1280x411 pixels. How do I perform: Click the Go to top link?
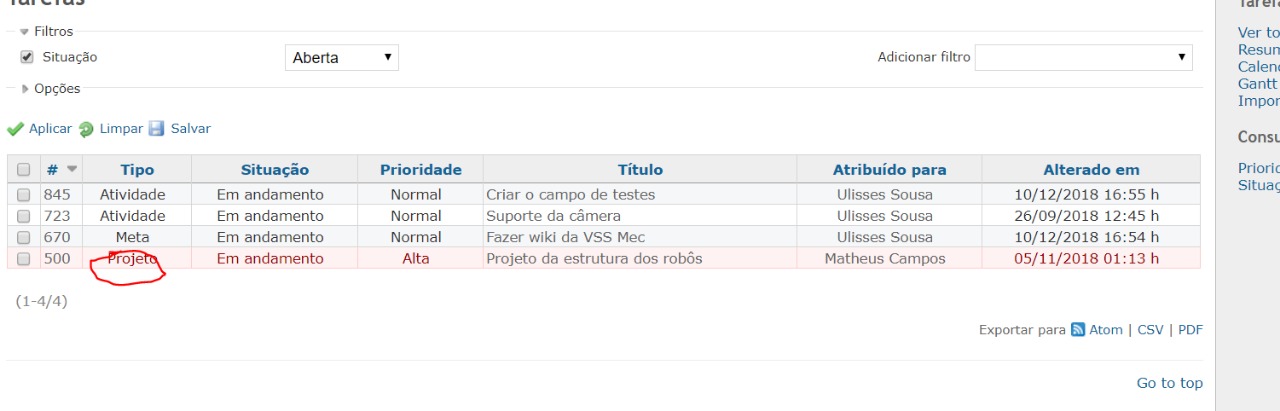(1169, 383)
